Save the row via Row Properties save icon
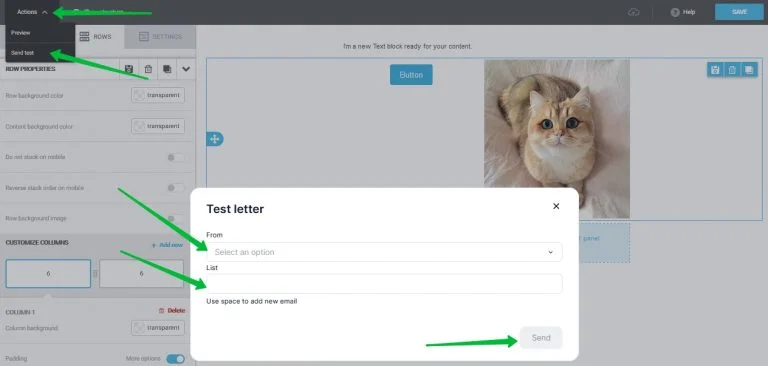 (x=129, y=69)
